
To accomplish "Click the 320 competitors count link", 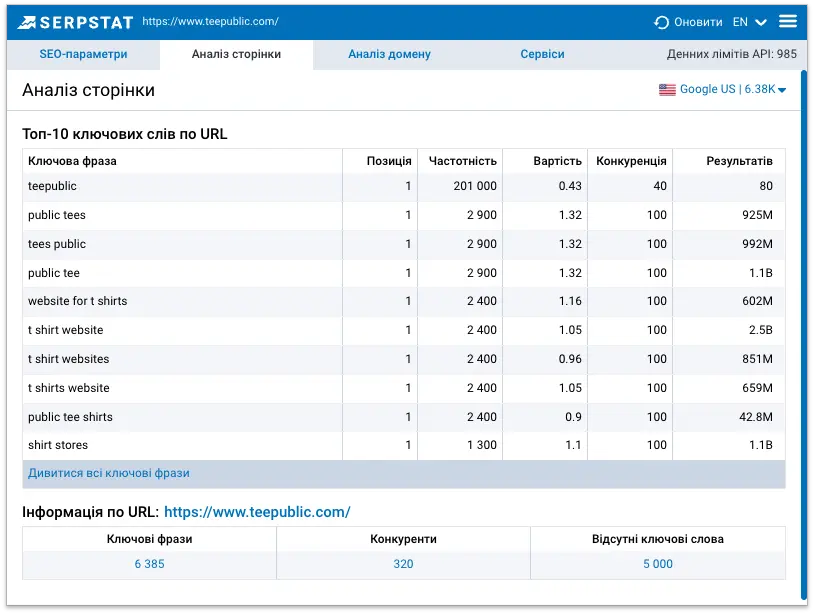I will click(403, 564).
